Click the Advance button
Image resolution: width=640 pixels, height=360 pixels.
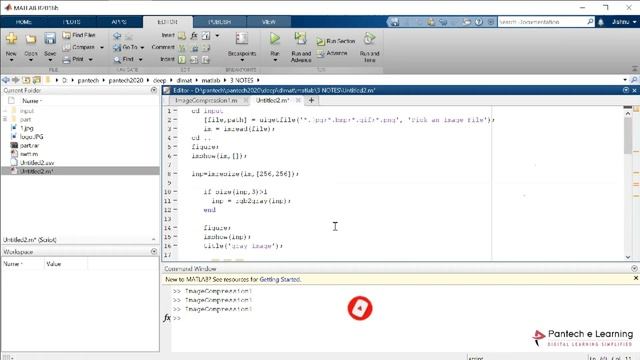332,53
